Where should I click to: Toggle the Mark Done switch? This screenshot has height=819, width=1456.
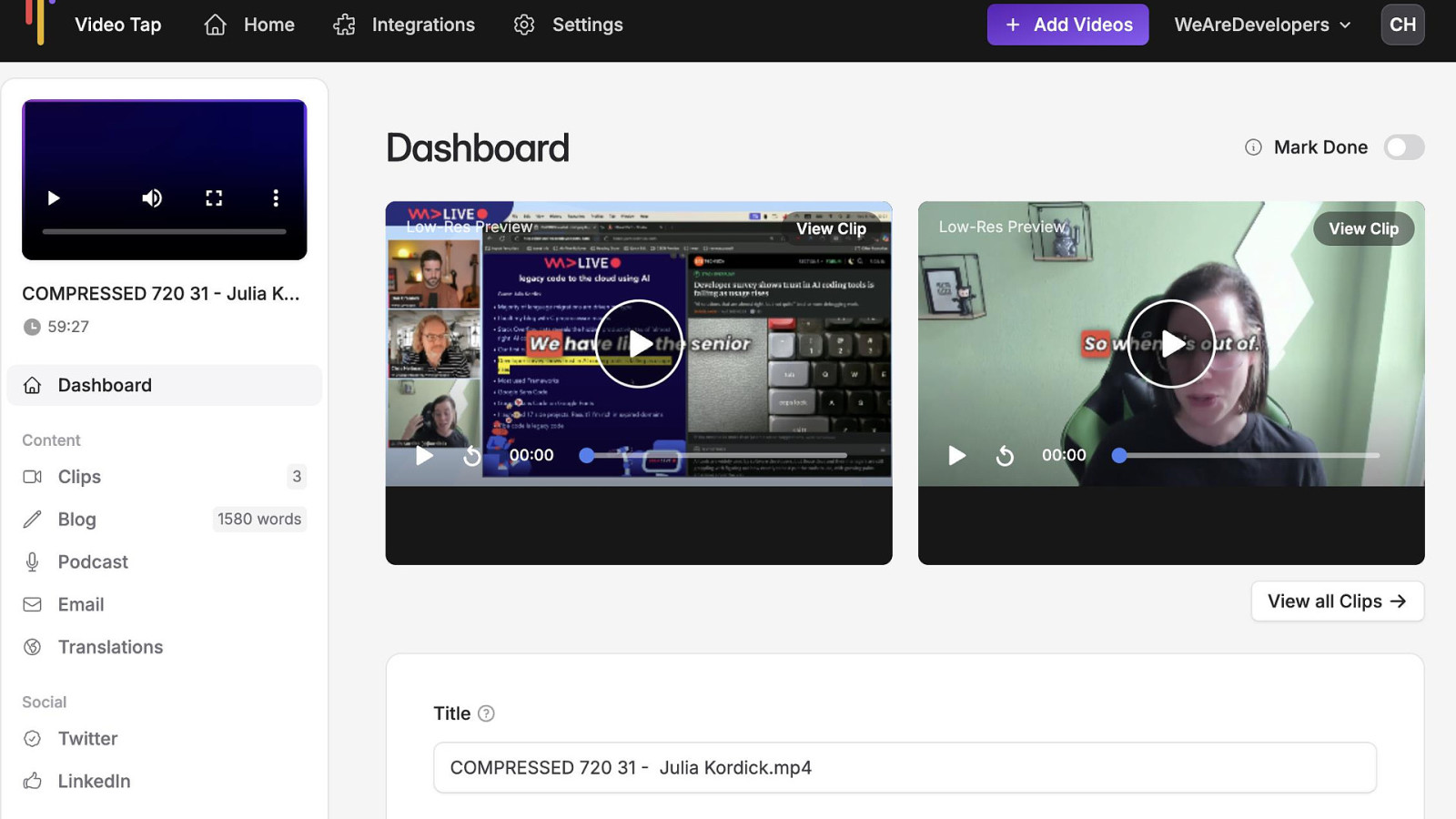point(1403,147)
